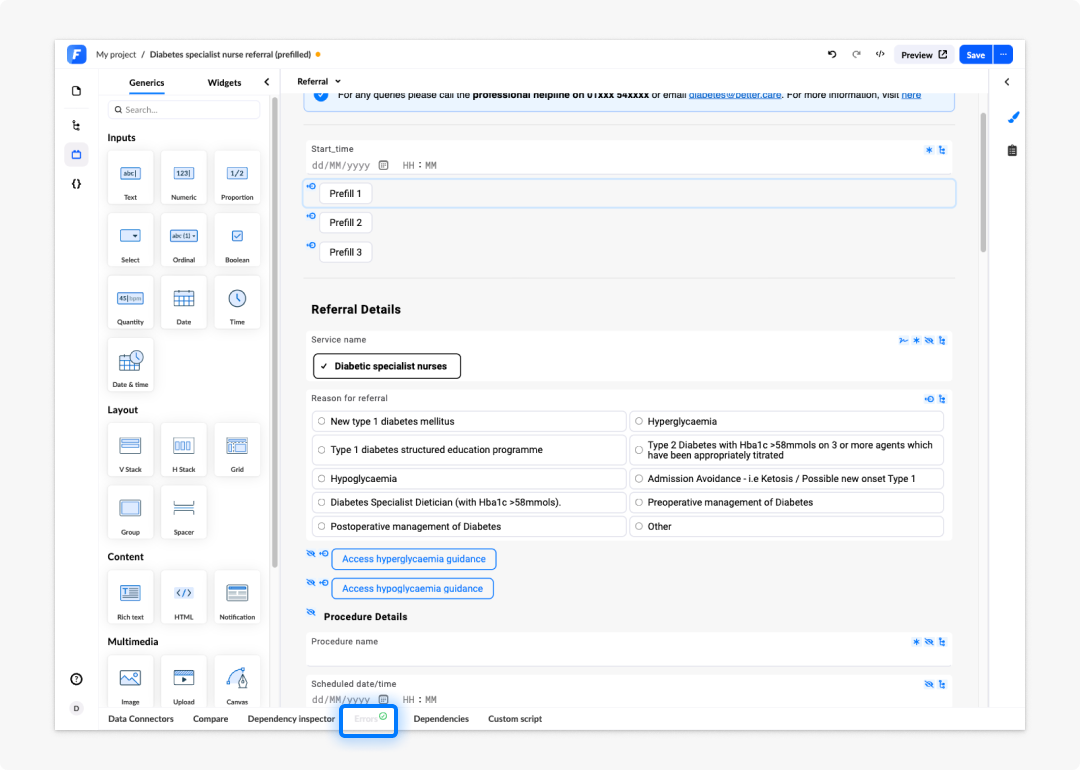
Task: Select New type 1 diabetes mellitus option
Action: [469, 422]
